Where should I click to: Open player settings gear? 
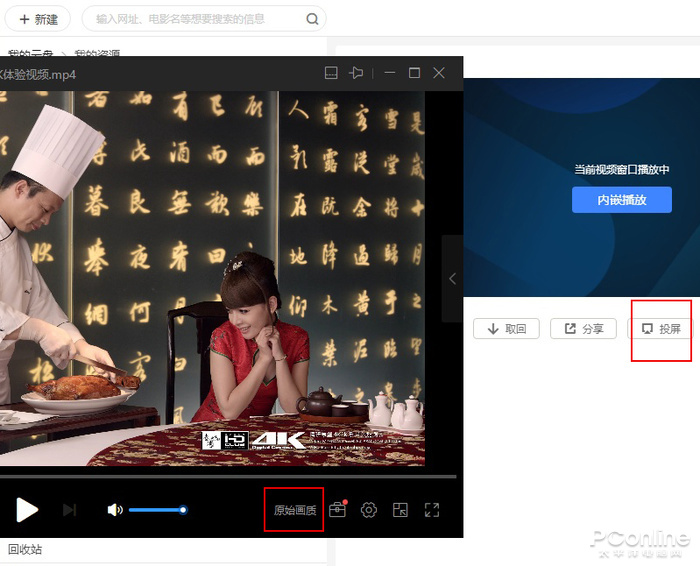pos(369,510)
